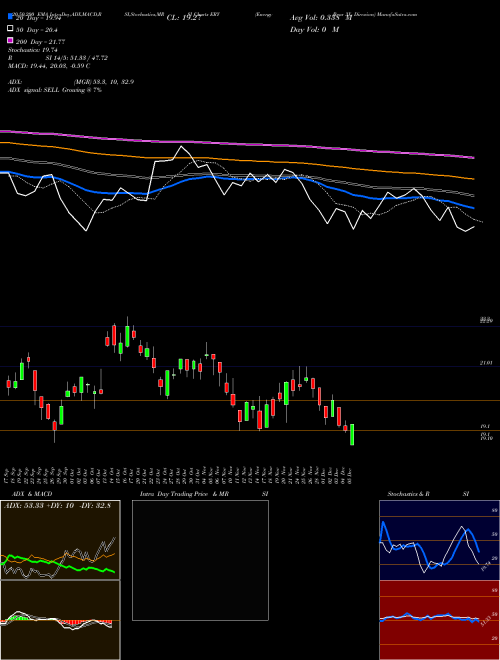Click the 21.01 price axis label
Image resolution: width=500 pixels, height=660 pixels.
tap(486, 362)
